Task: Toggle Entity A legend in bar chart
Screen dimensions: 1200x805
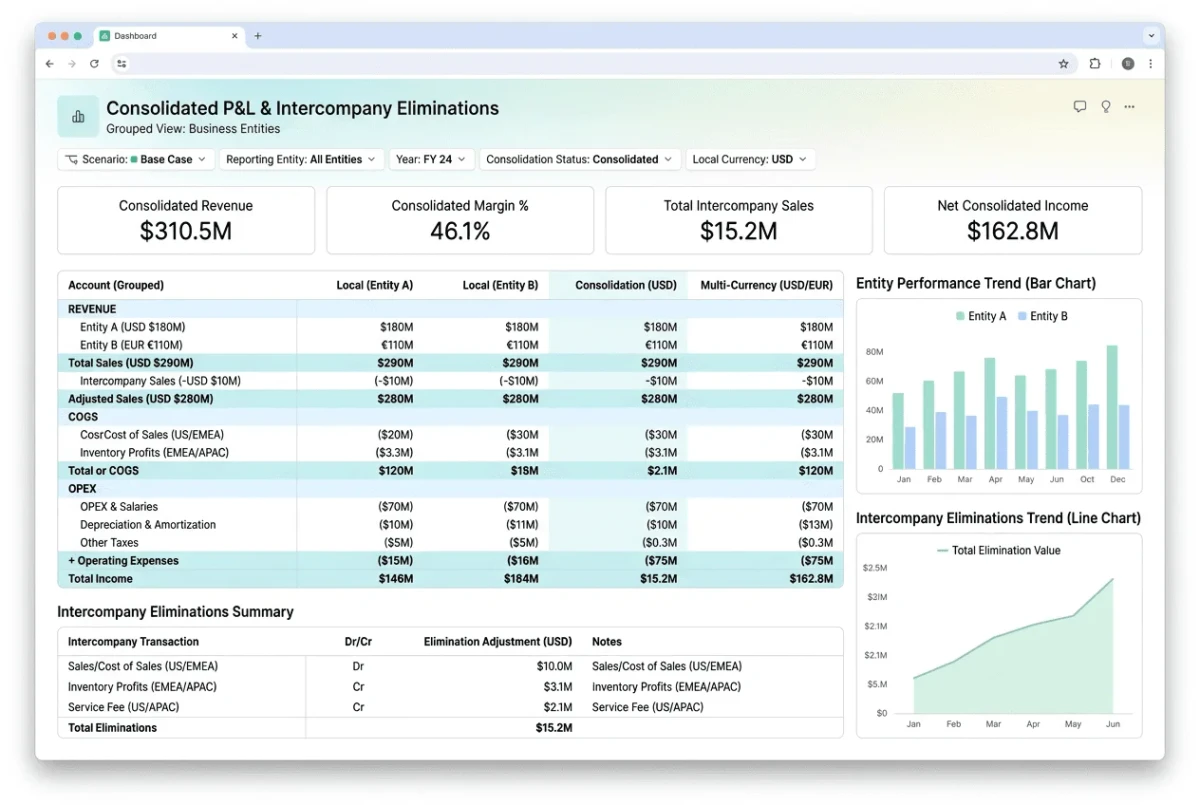Action: click(x=981, y=316)
